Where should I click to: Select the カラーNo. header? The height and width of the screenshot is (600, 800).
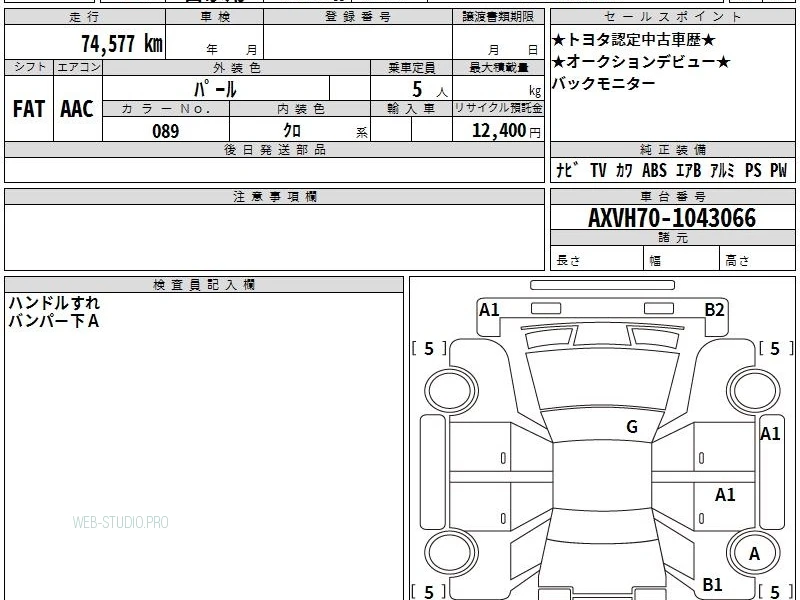(x=166, y=109)
